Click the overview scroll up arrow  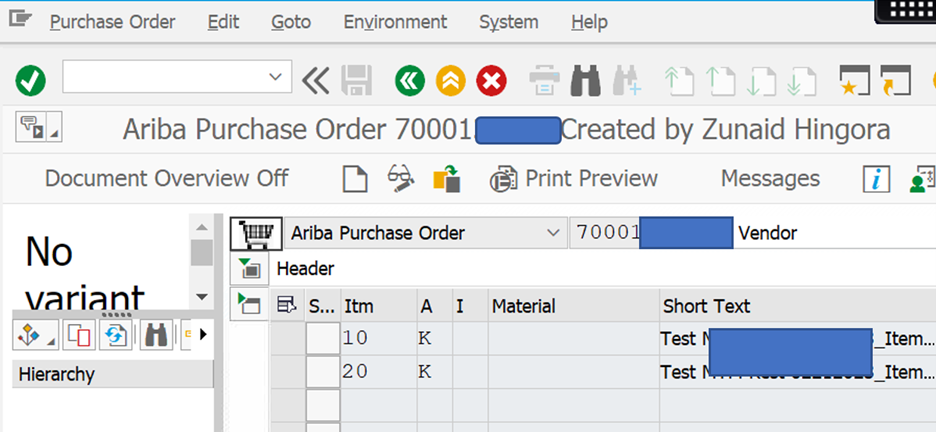202,227
